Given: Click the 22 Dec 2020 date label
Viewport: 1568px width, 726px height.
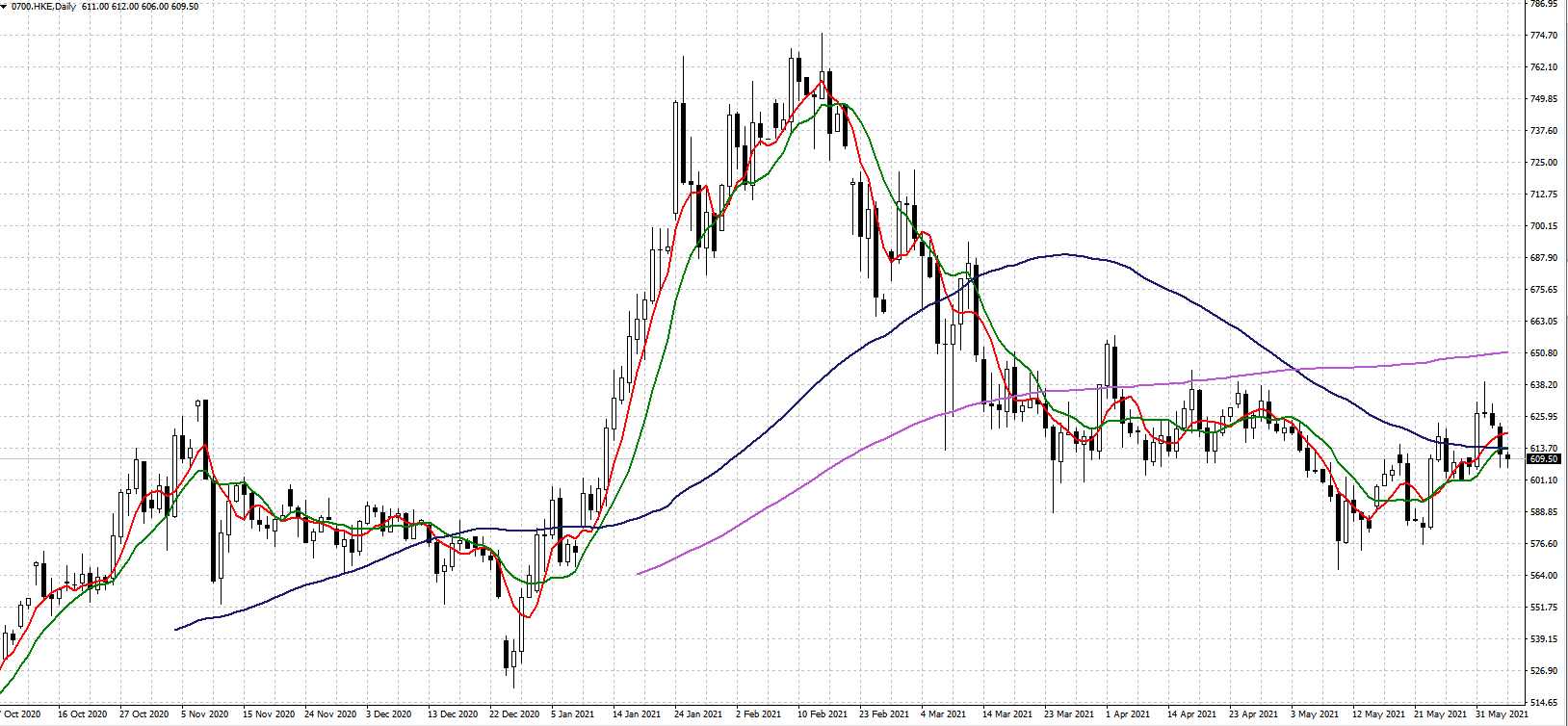Looking at the screenshot, I should click(513, 714).
